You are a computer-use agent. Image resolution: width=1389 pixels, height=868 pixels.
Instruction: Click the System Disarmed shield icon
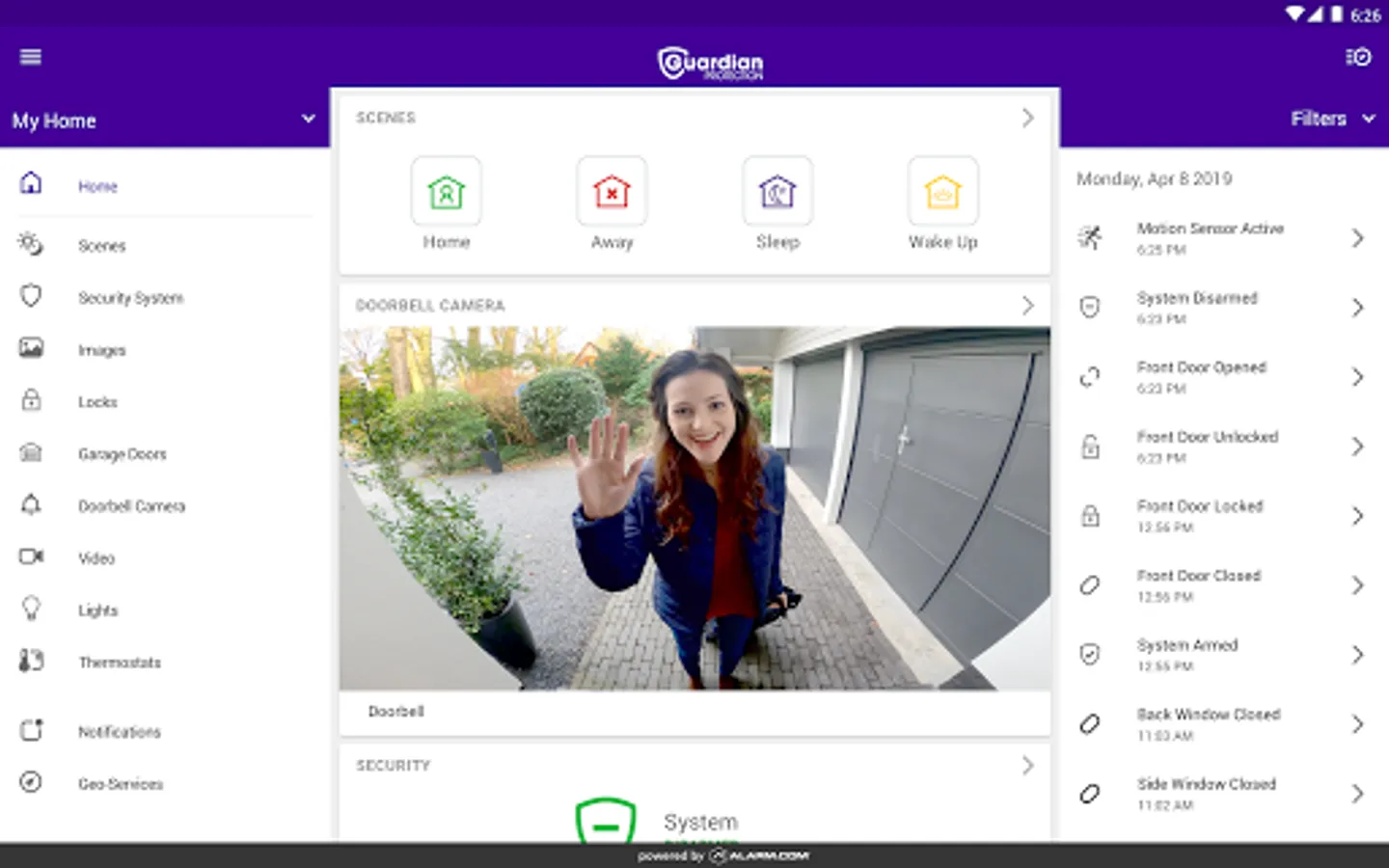click(x=1090, y=308)
